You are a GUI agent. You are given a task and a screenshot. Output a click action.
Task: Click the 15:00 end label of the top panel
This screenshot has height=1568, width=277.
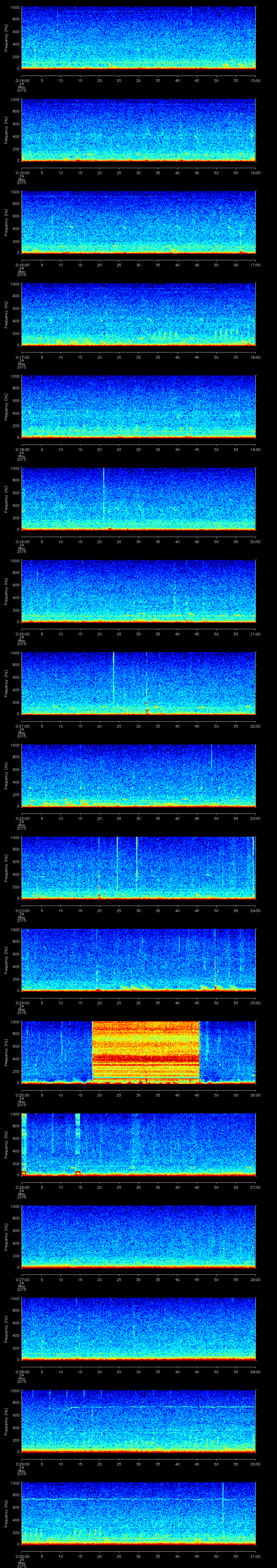(255, 80)
